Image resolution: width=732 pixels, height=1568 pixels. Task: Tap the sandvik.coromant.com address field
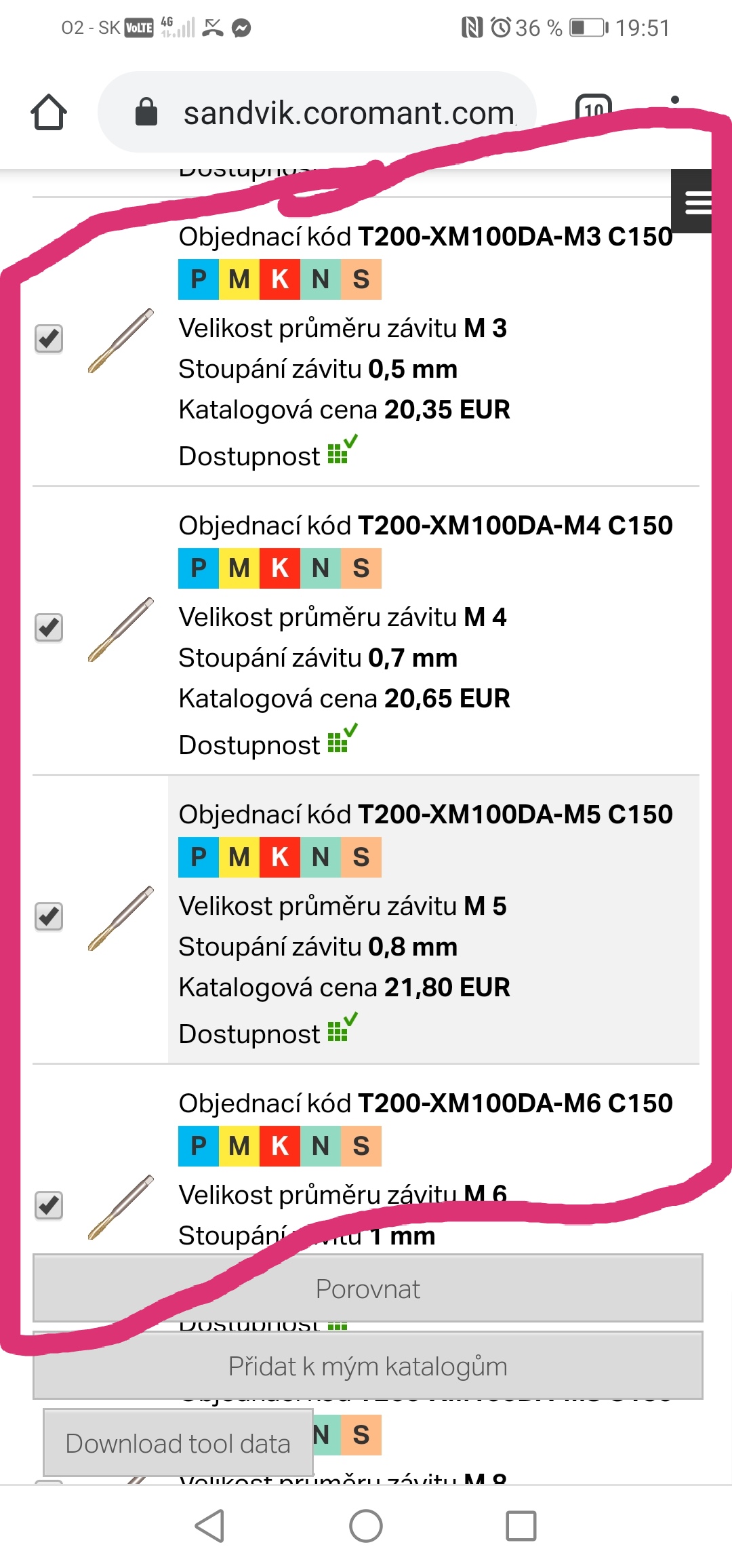348,113
